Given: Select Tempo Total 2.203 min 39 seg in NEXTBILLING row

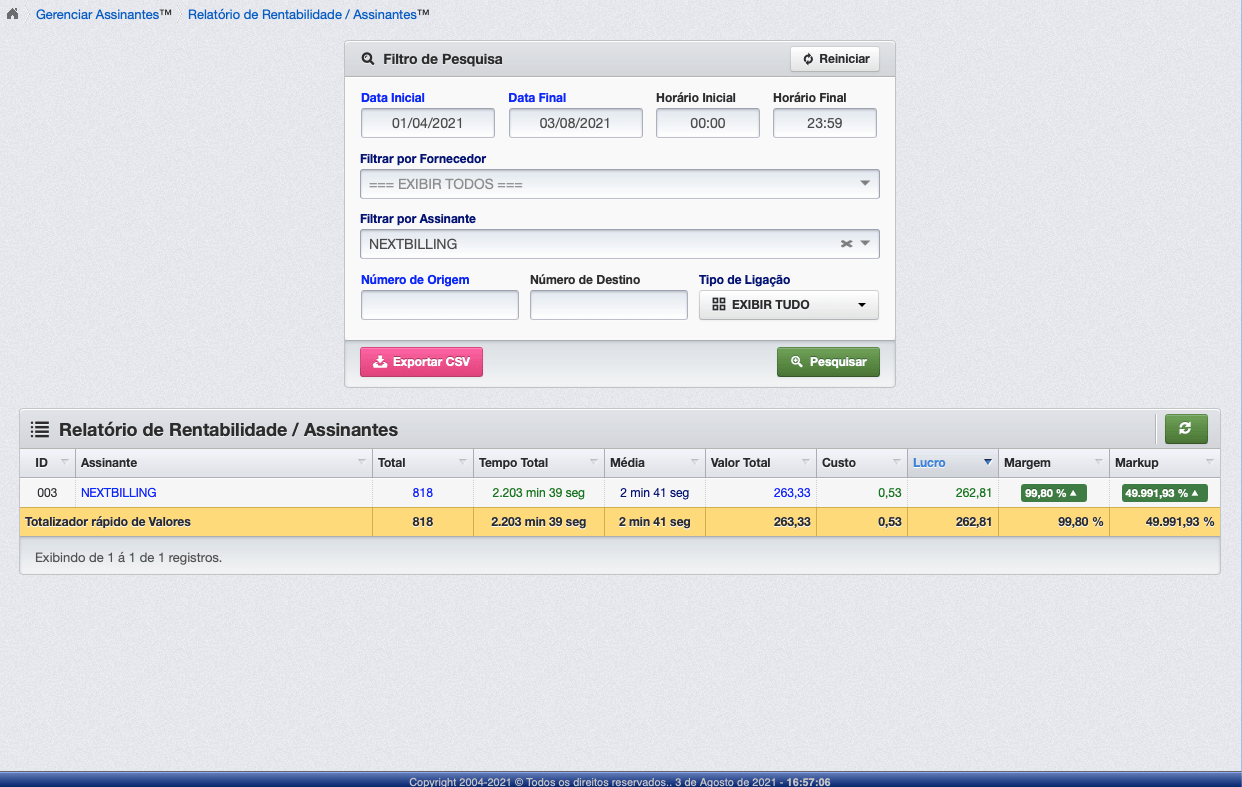Looking at the screenshot, I should tap(539, 492).
